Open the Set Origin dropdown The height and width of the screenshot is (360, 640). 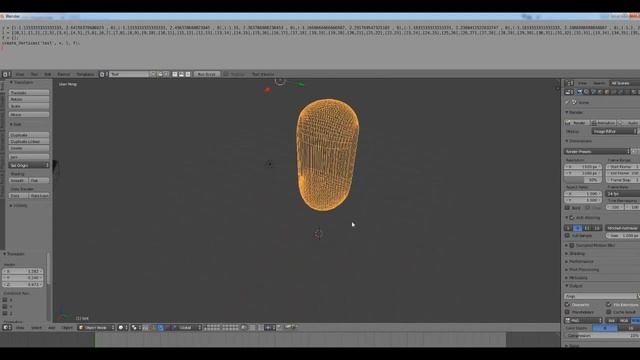29,165
